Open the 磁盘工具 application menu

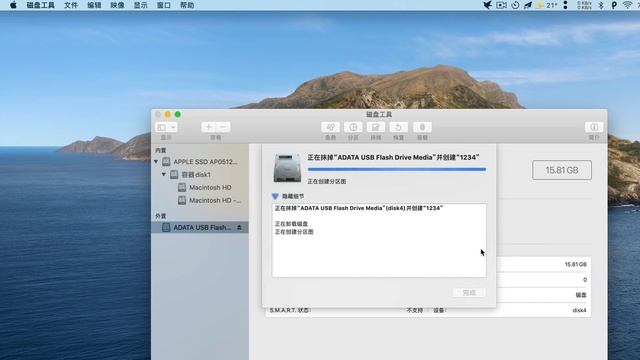coord(40,5)
